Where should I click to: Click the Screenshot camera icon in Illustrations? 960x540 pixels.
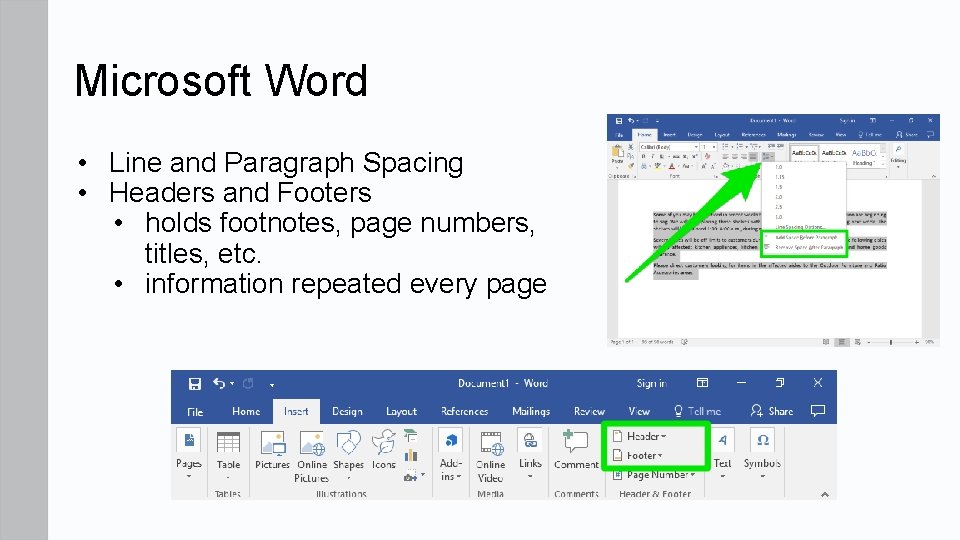[x=410, y=476]
